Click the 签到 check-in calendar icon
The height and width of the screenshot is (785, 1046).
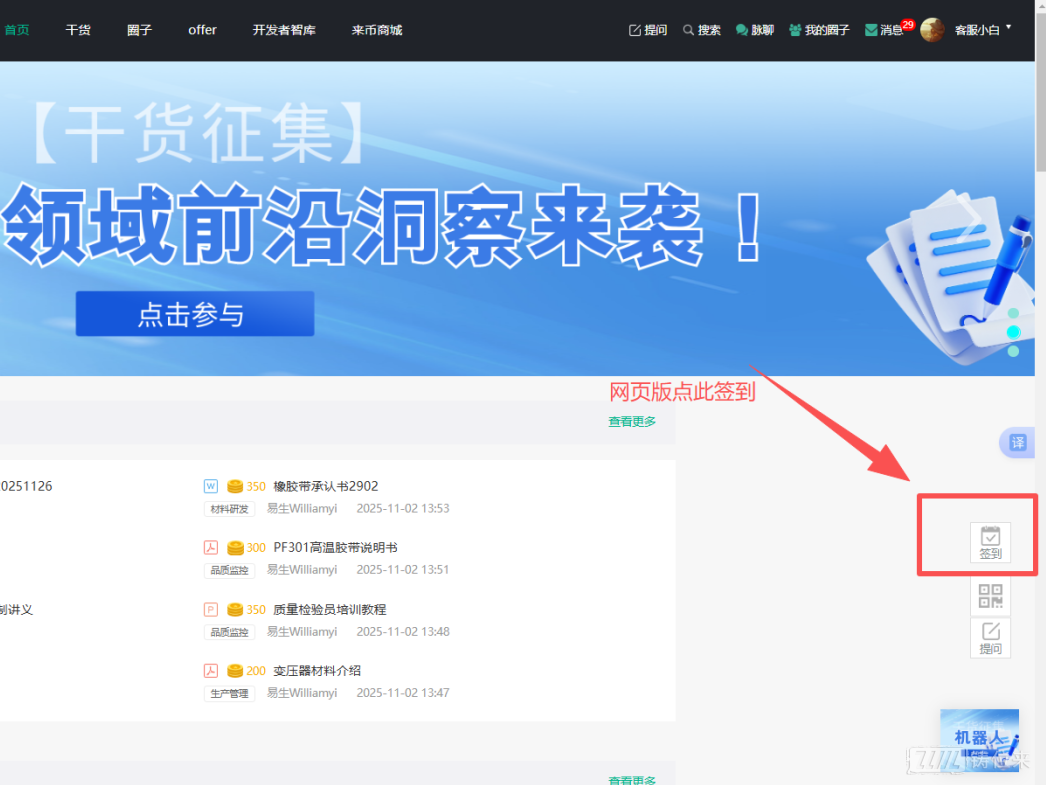(990, 541)
